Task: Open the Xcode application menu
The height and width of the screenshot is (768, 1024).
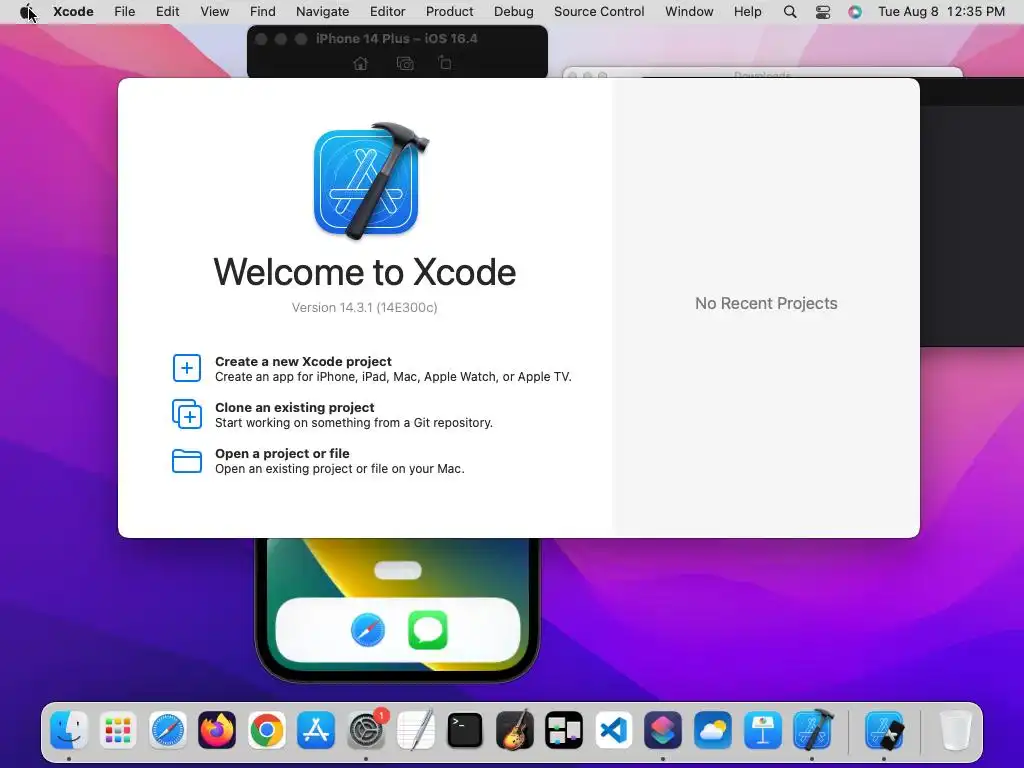Action: point(73,12)
